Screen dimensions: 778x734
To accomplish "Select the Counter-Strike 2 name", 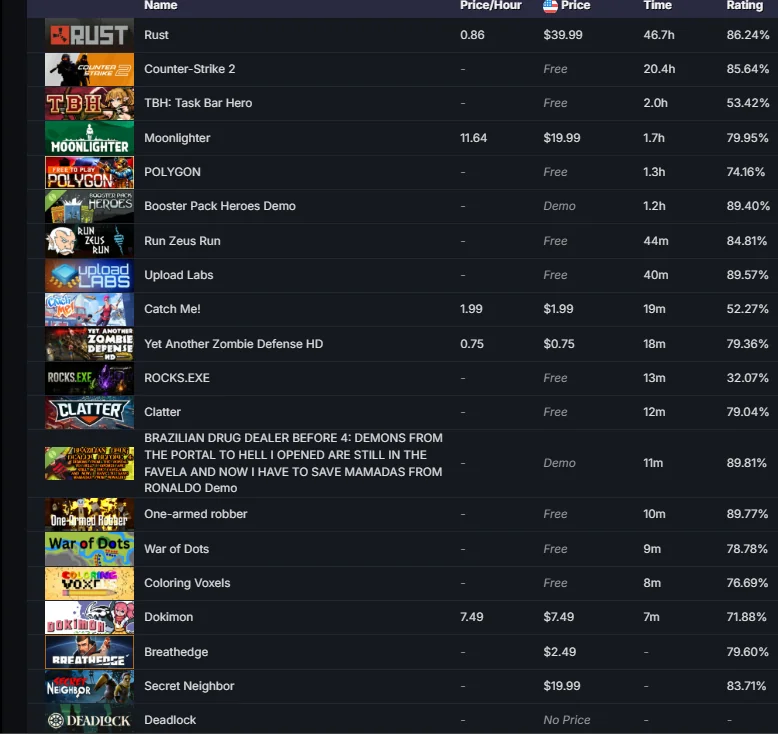I will click(190, 69).
